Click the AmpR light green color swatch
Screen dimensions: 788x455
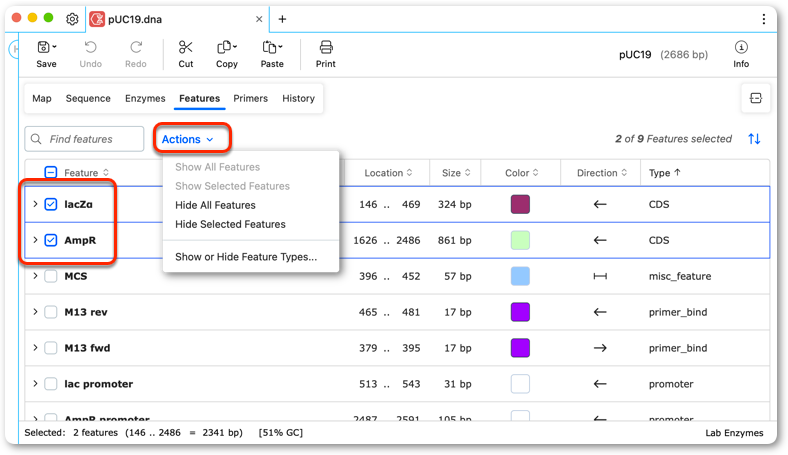[520, 240]
